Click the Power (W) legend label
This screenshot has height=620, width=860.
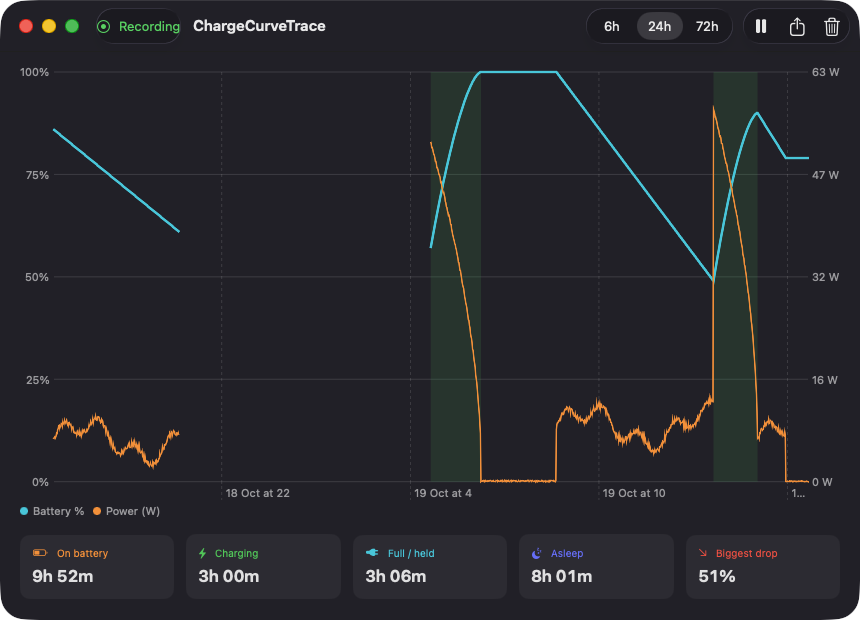pyautogui.click(x=133, y=511)
